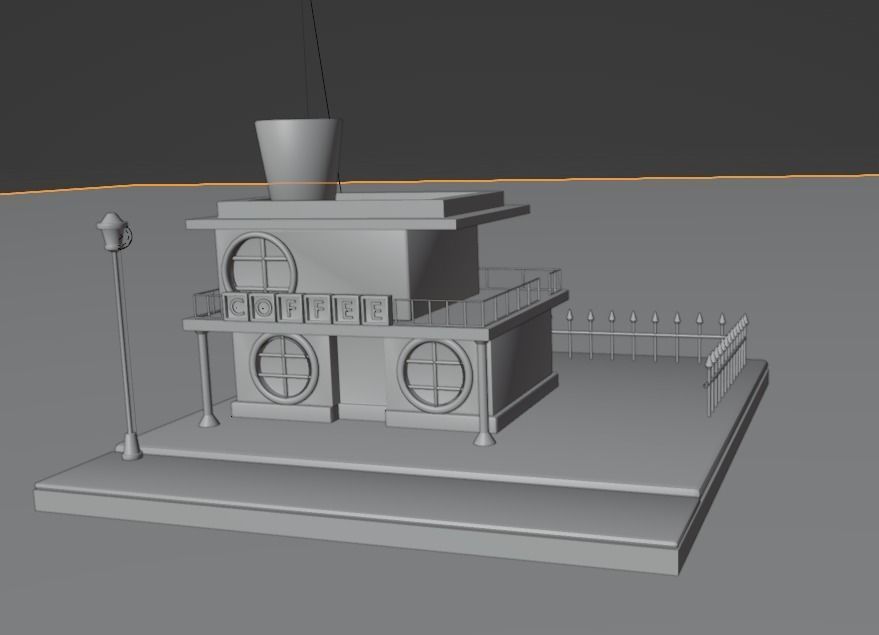Select the street lamp head
This screenshot has width=879, height=635.
pyautogui.click(x=114, y=231)
